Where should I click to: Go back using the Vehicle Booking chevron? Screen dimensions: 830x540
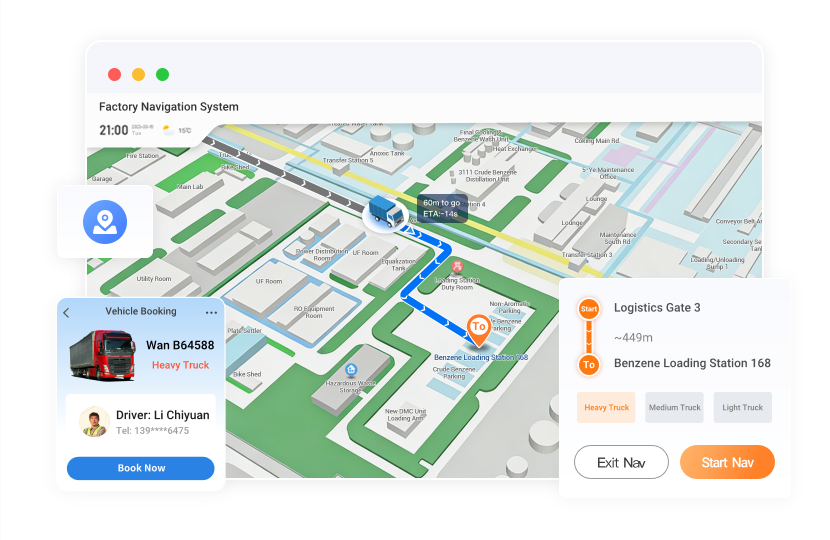(67, 312)
